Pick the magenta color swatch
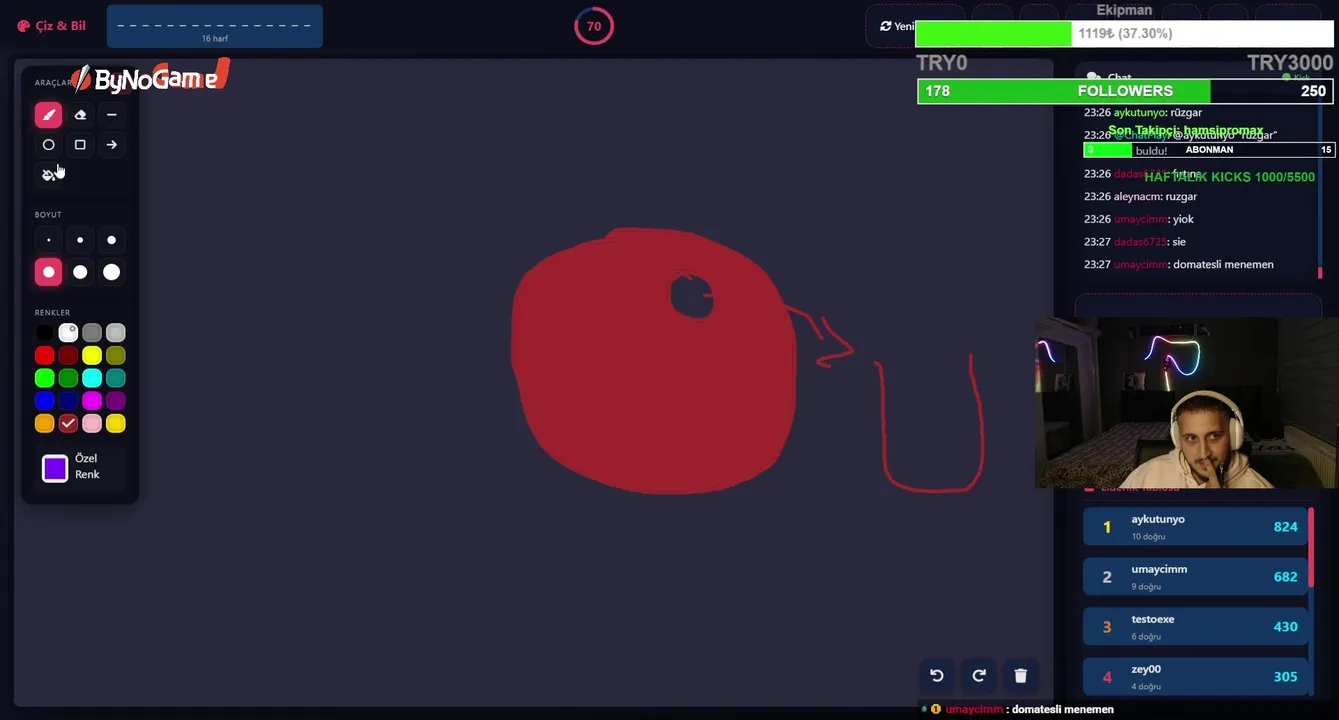This screenshot has width=1339, height=720. point(92,401)
